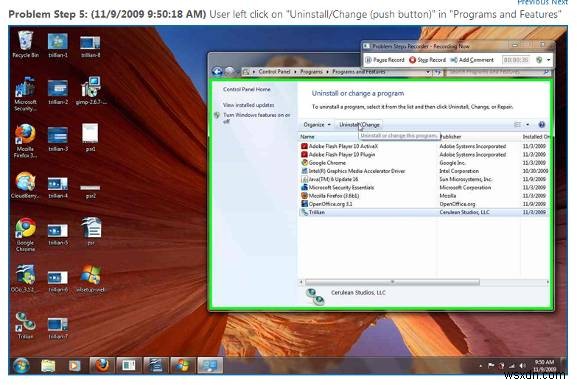
Task: Open the trillian-5 desktop file
Action: pyautogui.click(x=58, y=234)
